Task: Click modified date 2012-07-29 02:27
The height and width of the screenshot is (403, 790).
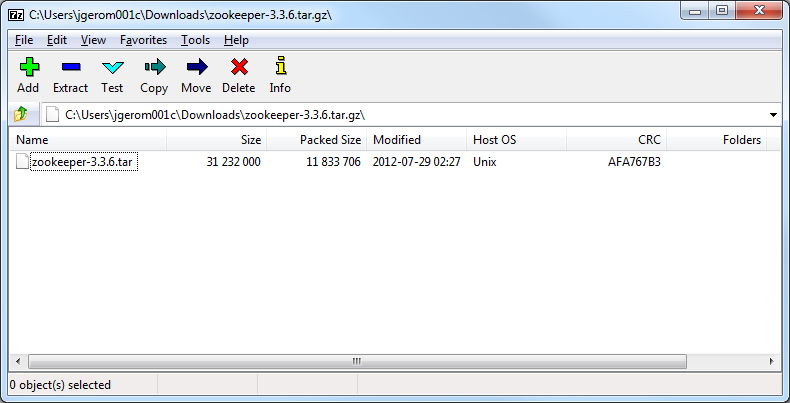Action: 417,162
